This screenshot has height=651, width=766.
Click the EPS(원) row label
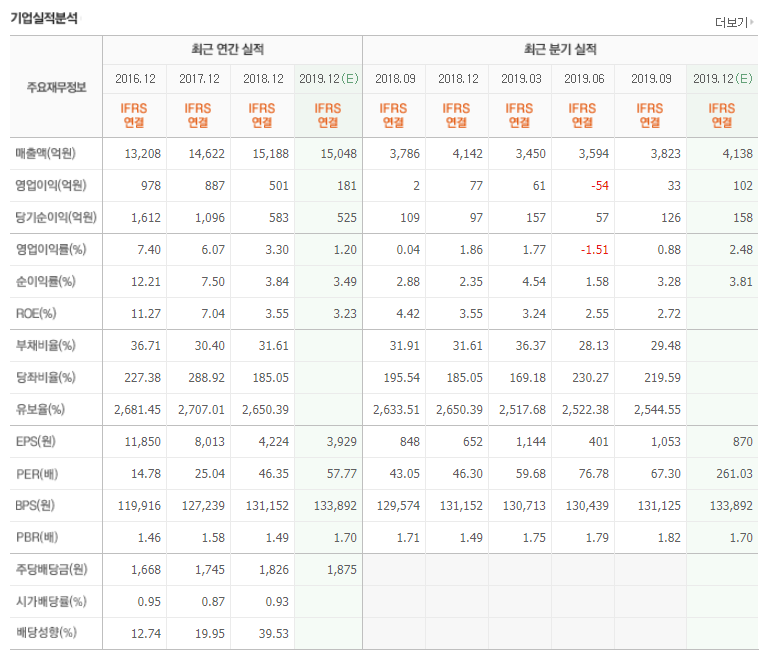(x=36, y=441)
